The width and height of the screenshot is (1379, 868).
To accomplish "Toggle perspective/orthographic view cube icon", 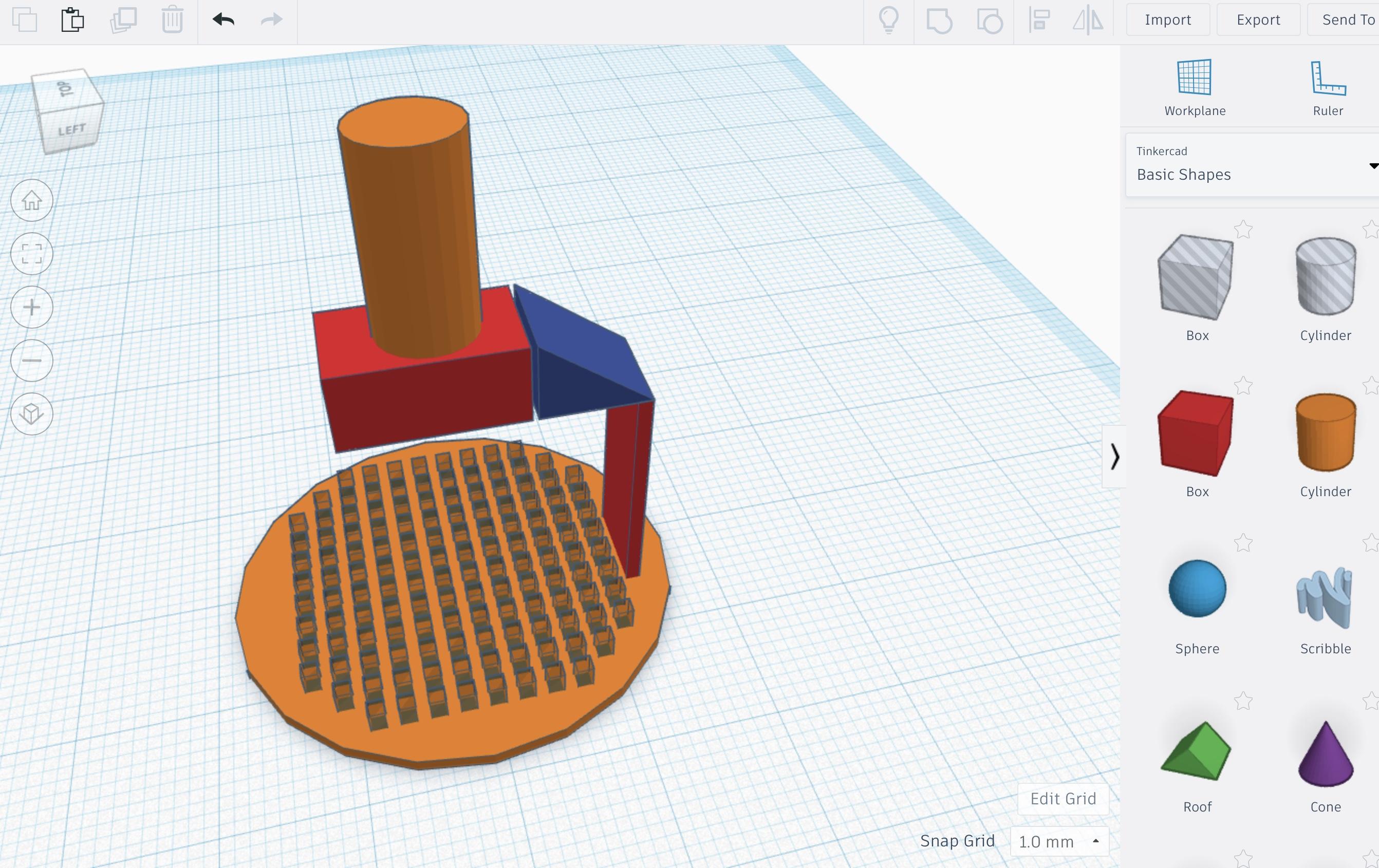I will click(x=32, y=414).
